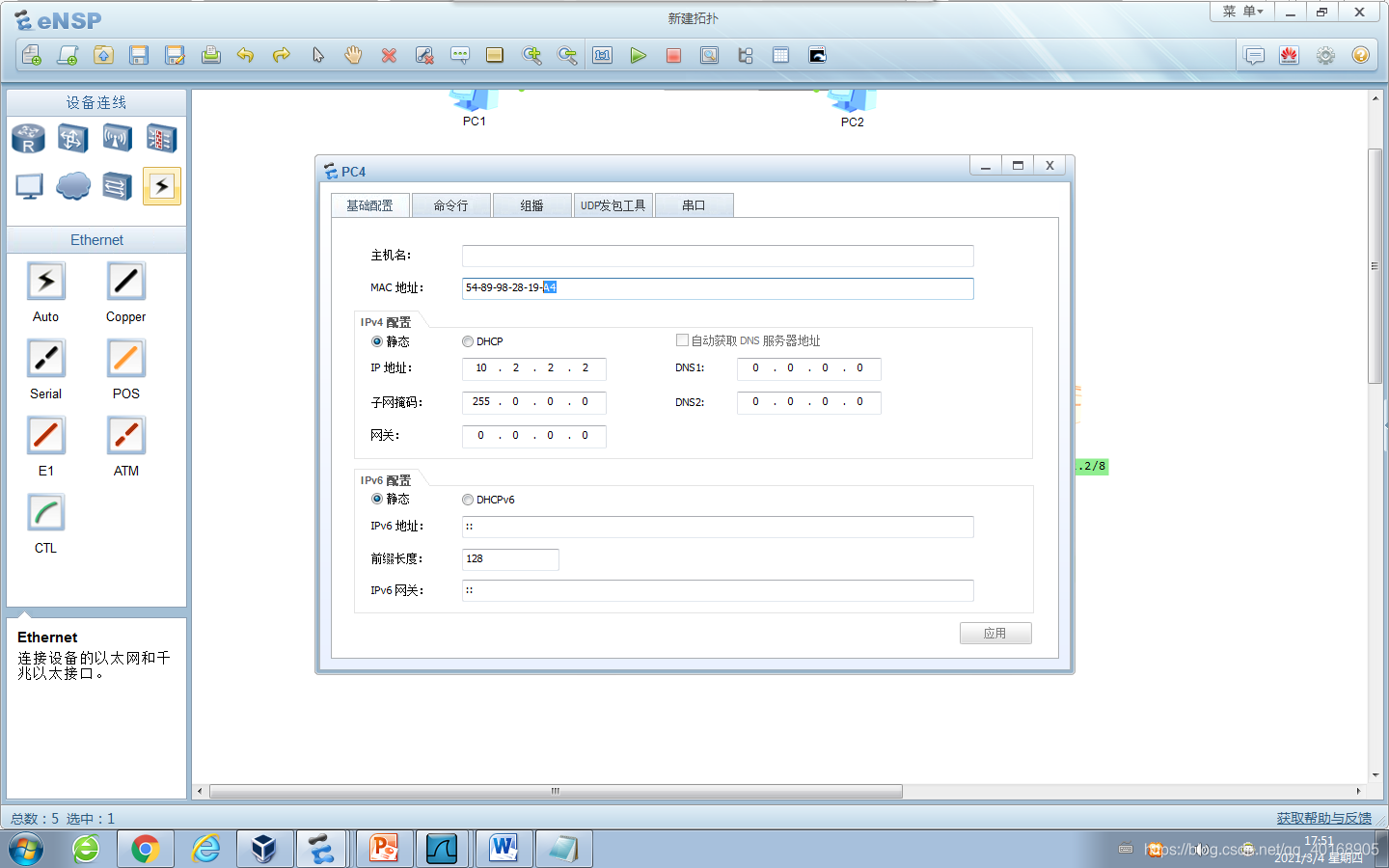The image size is (1389, 868).
Task: Select the DHCPv6 radio button
Action: coord(468,500)
